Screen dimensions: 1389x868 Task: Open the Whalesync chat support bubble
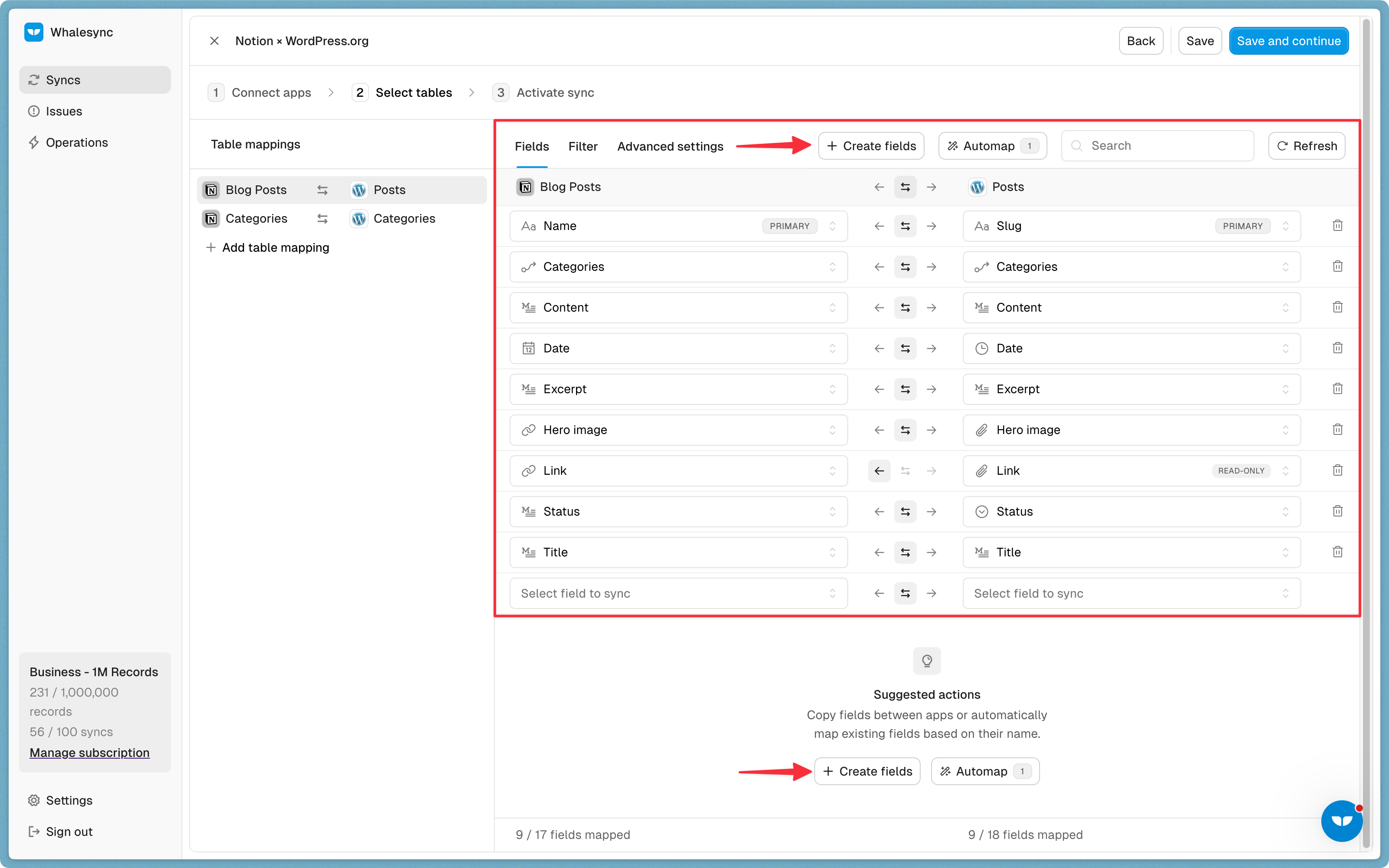point(1341,820)
